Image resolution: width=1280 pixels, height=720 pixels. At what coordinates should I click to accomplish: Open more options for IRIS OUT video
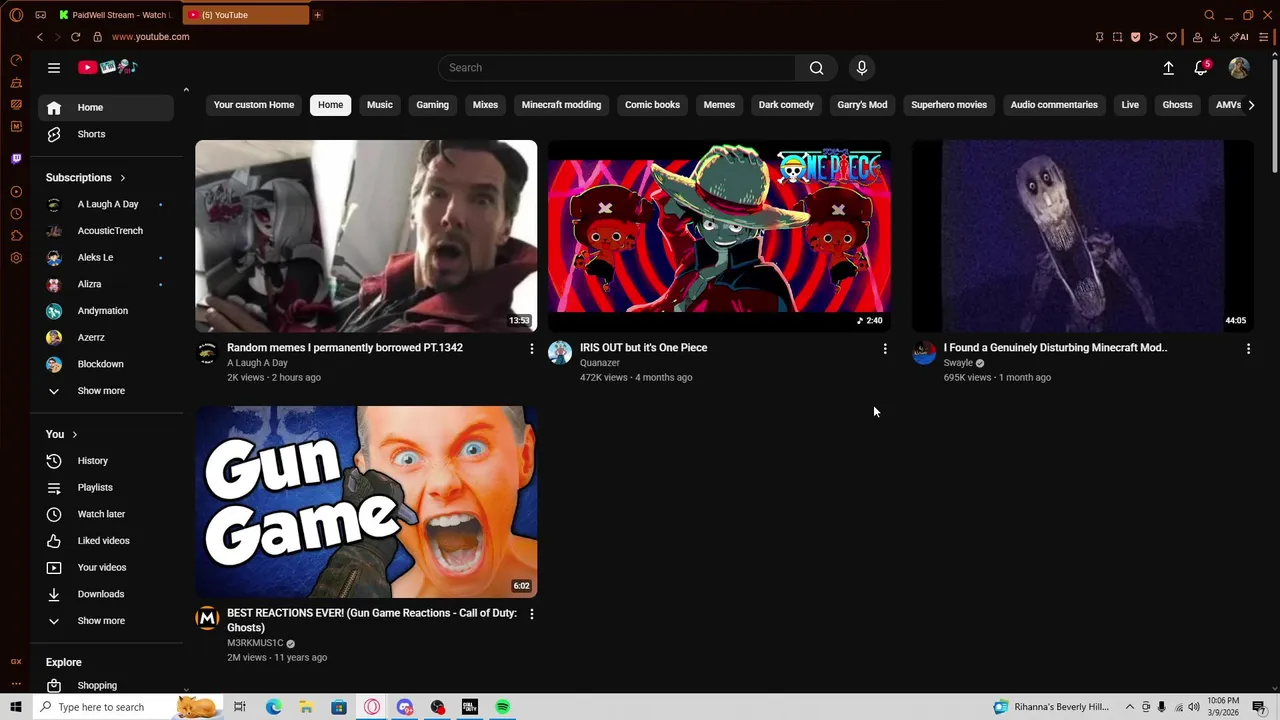(884, 349)
